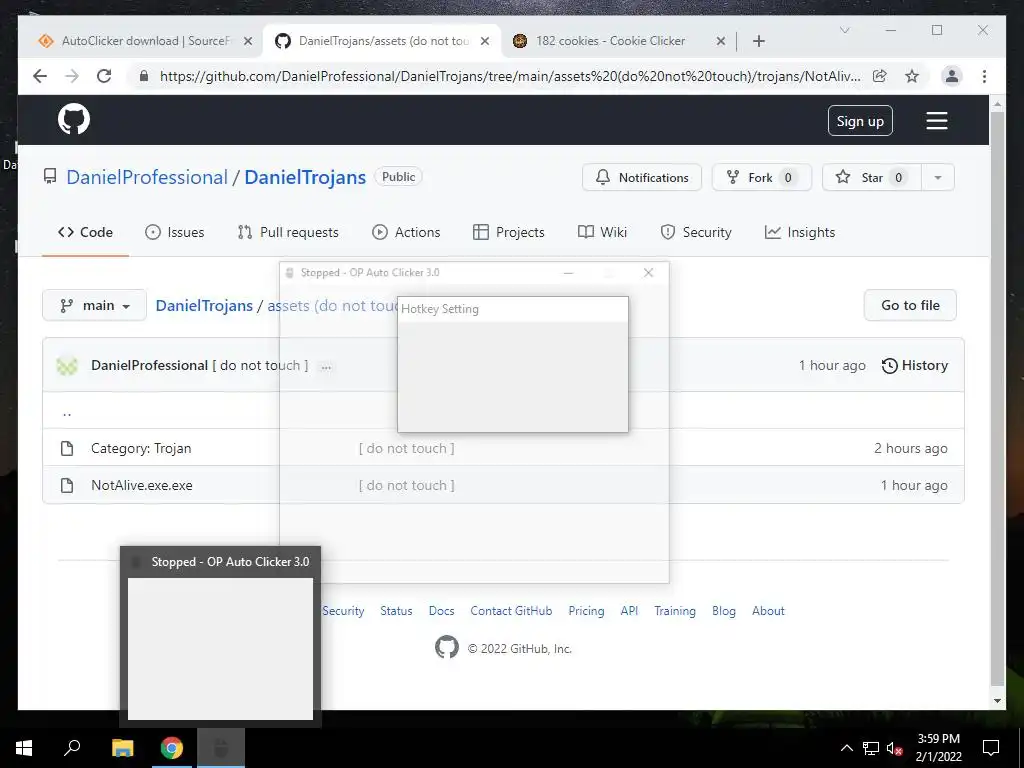Open the API footer link
Screen dimensions: 1024x768
pyautogui.click(x=629, y=611)
